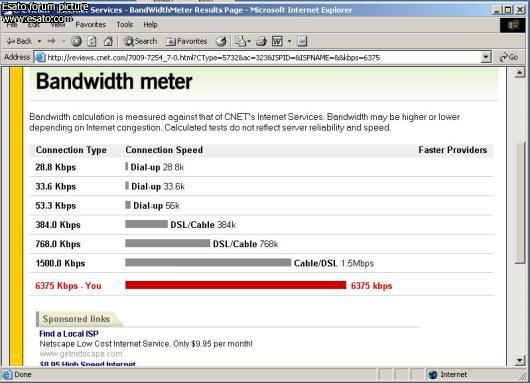
Task: Open the Edit with Word dropdown arrow
Action: [289, 41]
